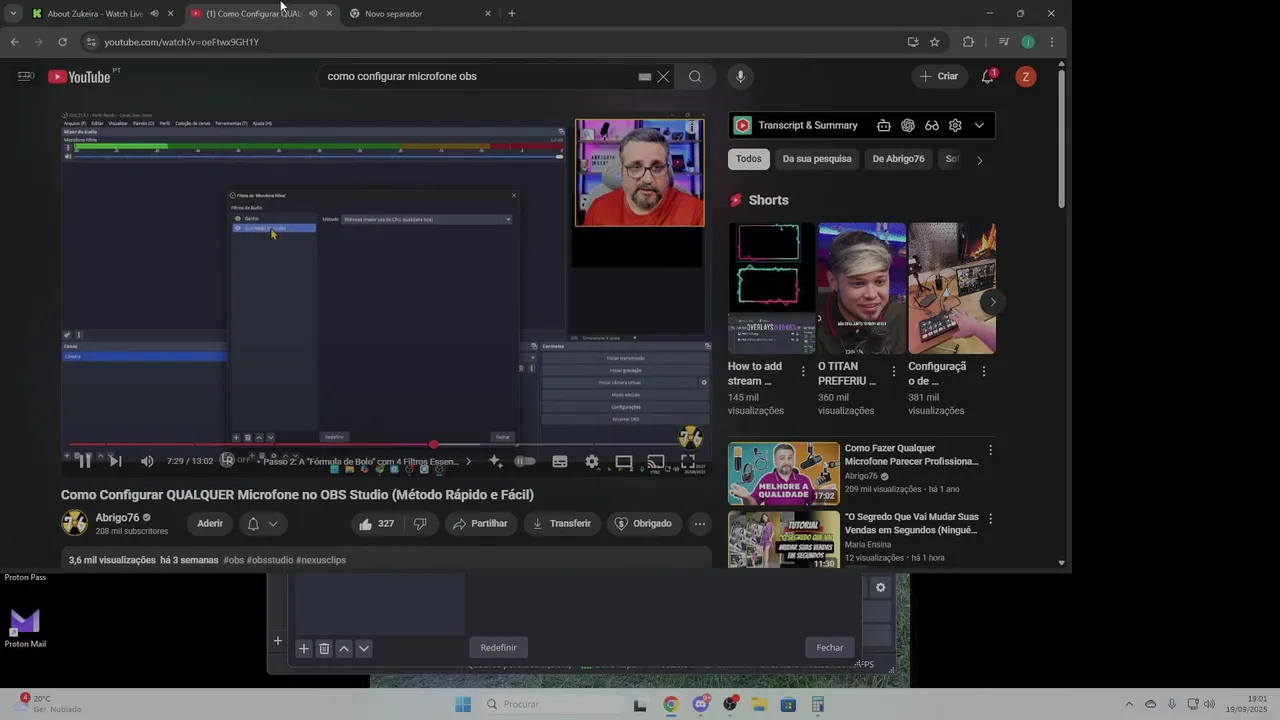Viewport: 1280px width, 720px height.
Task: Click Redefinir in the background OBS window
Action: [x=498, y=648]
